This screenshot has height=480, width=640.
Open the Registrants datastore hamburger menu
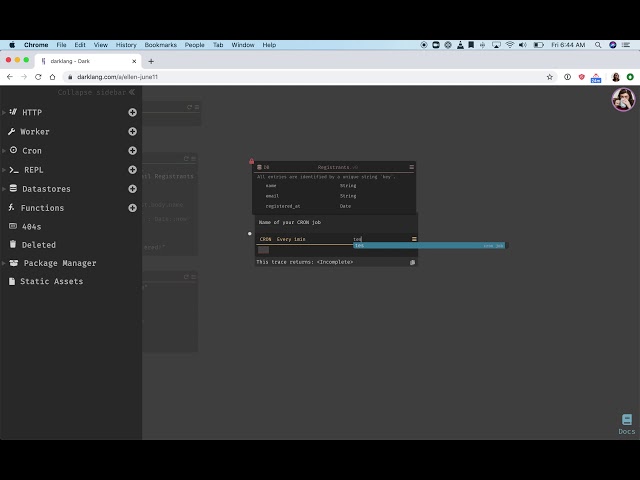(x=411, y=167)
